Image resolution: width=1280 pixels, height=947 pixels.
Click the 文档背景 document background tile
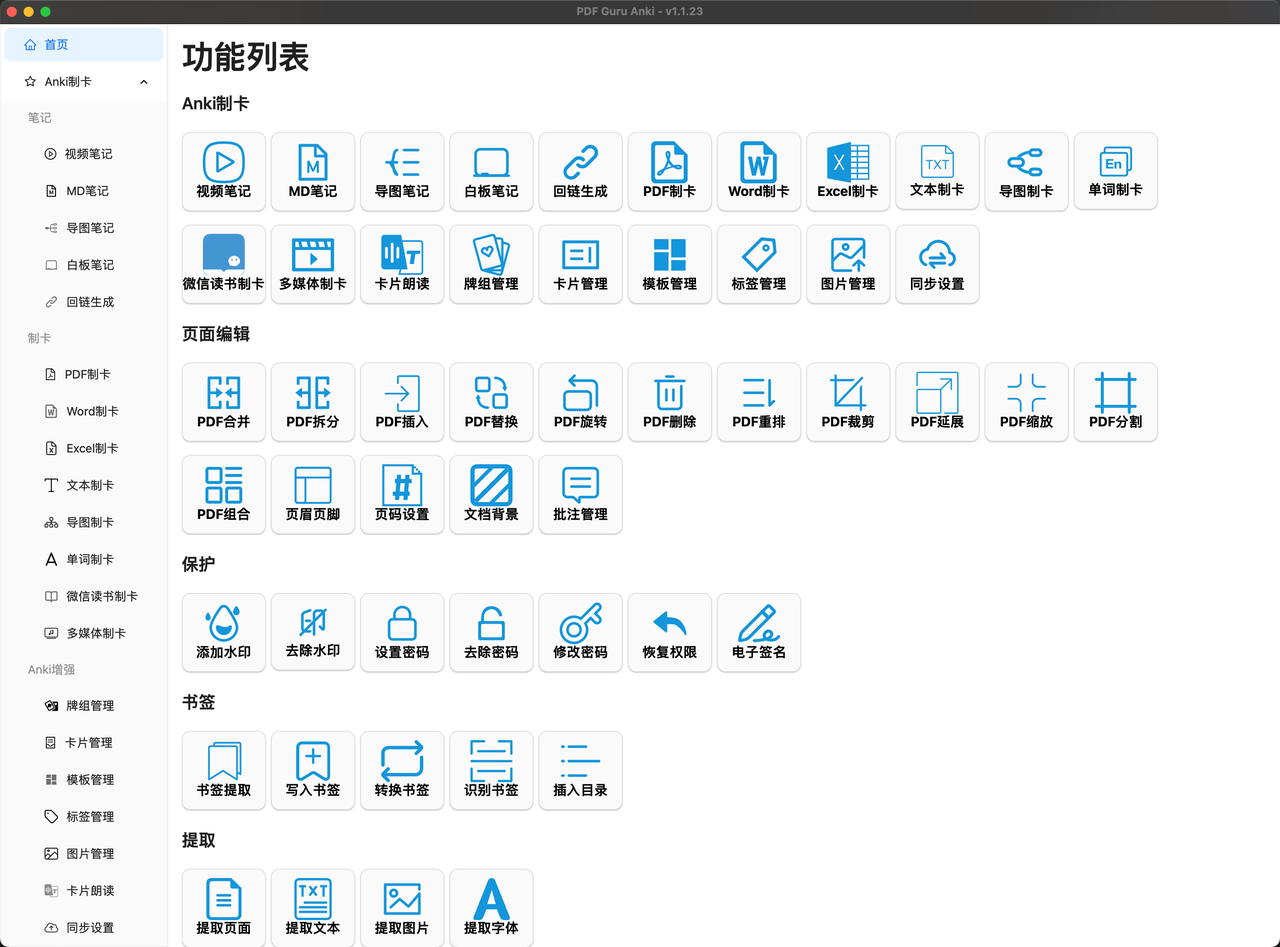491,493
